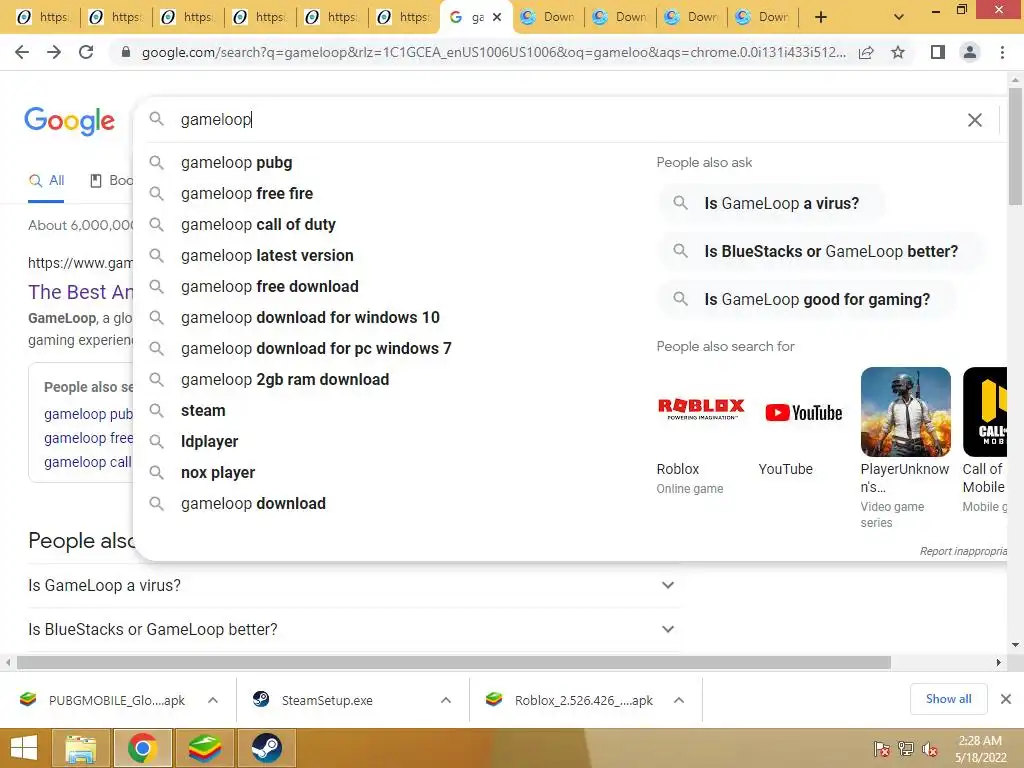Screen dimensions: 1024x768
Task: Click the gameloop search input field
Action: [x=568, y=120]
